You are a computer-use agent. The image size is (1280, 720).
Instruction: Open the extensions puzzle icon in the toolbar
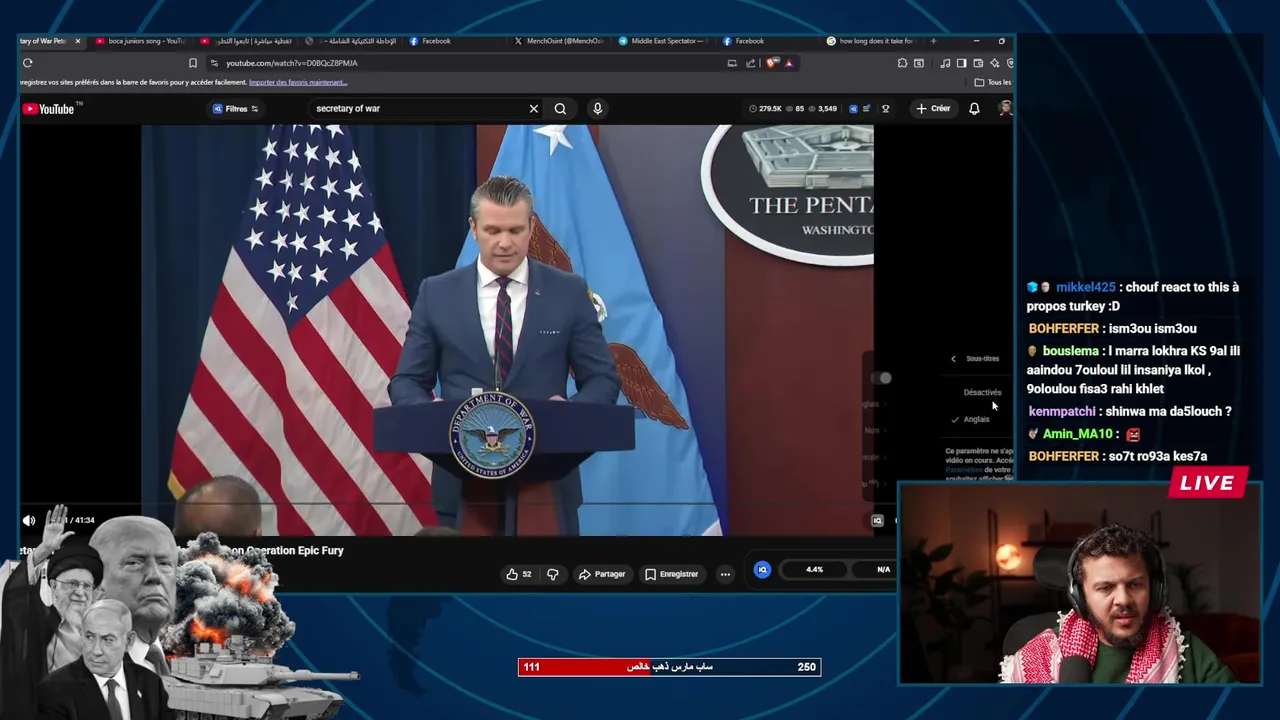(x=902, y=63)
